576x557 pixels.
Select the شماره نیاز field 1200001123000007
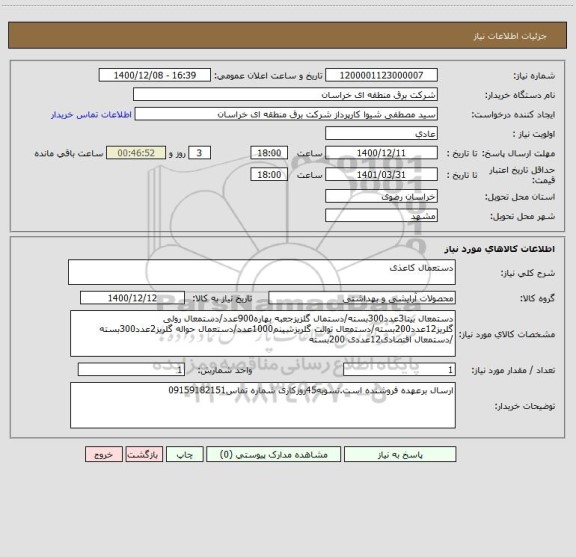click(x=381, y=75)
